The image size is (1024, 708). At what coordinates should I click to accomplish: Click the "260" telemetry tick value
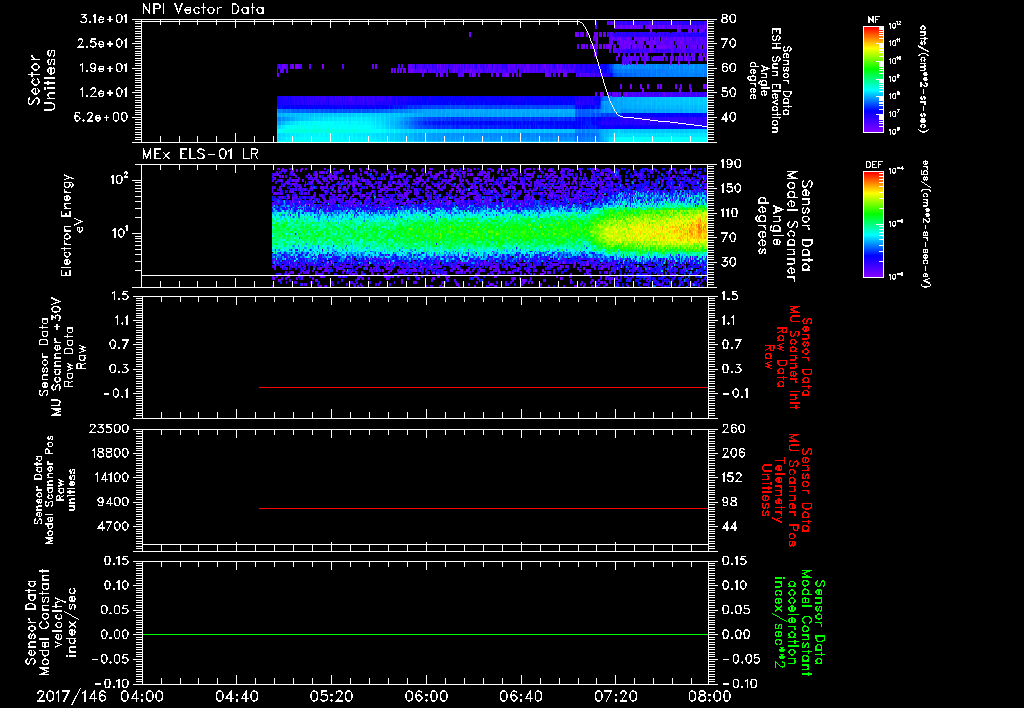coord(733,429)
